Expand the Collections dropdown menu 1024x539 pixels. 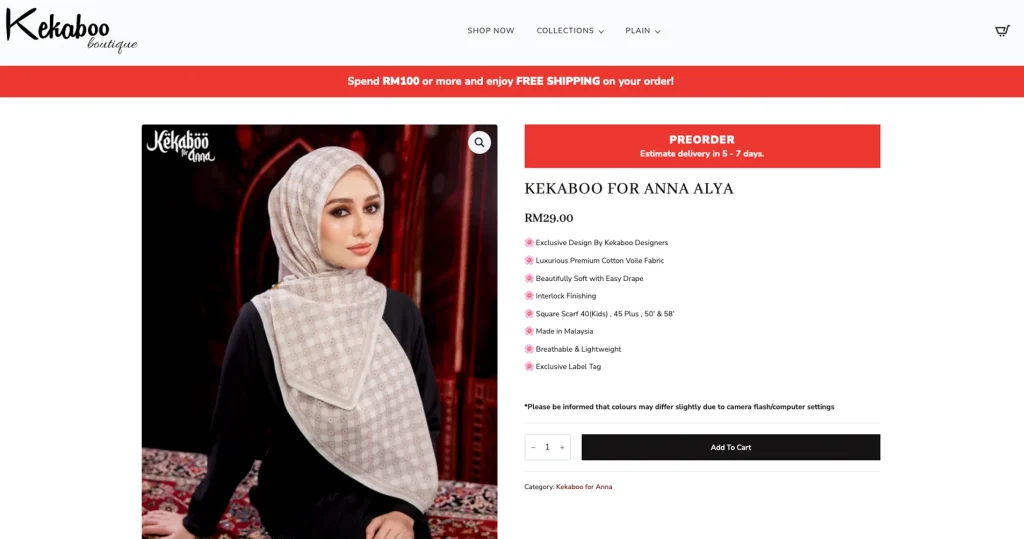[570, 31]
